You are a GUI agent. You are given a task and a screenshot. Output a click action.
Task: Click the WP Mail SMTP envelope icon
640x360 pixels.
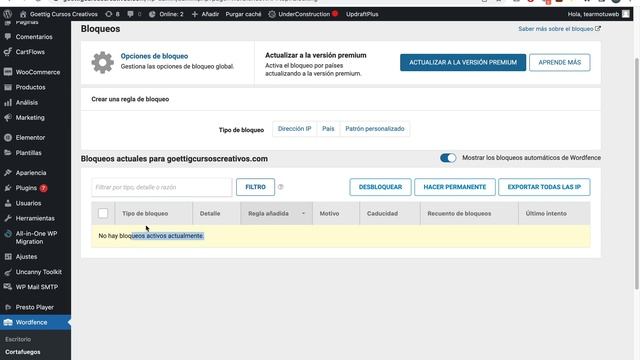click(x=8, y=287)
